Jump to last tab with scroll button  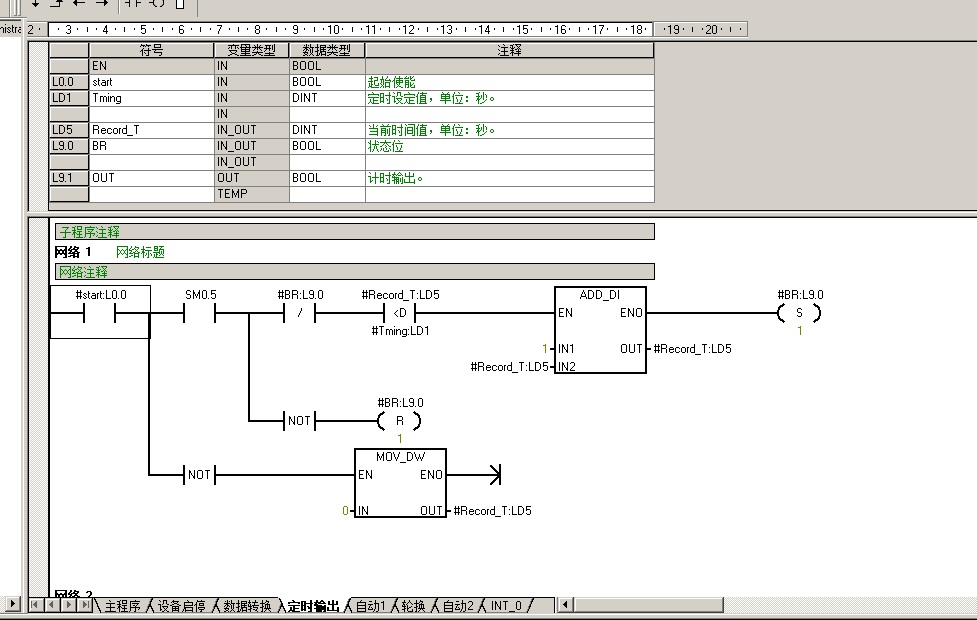pos(84,605)
